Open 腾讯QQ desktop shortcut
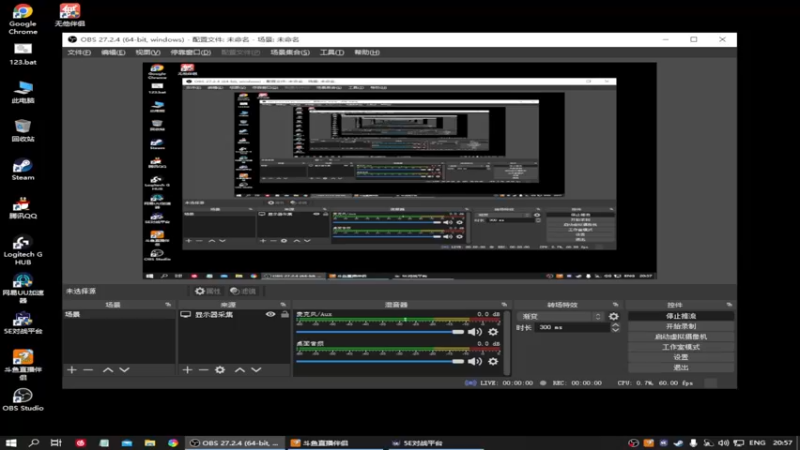The height and width of the screenshot is (450, 800). tap(22, 208)
